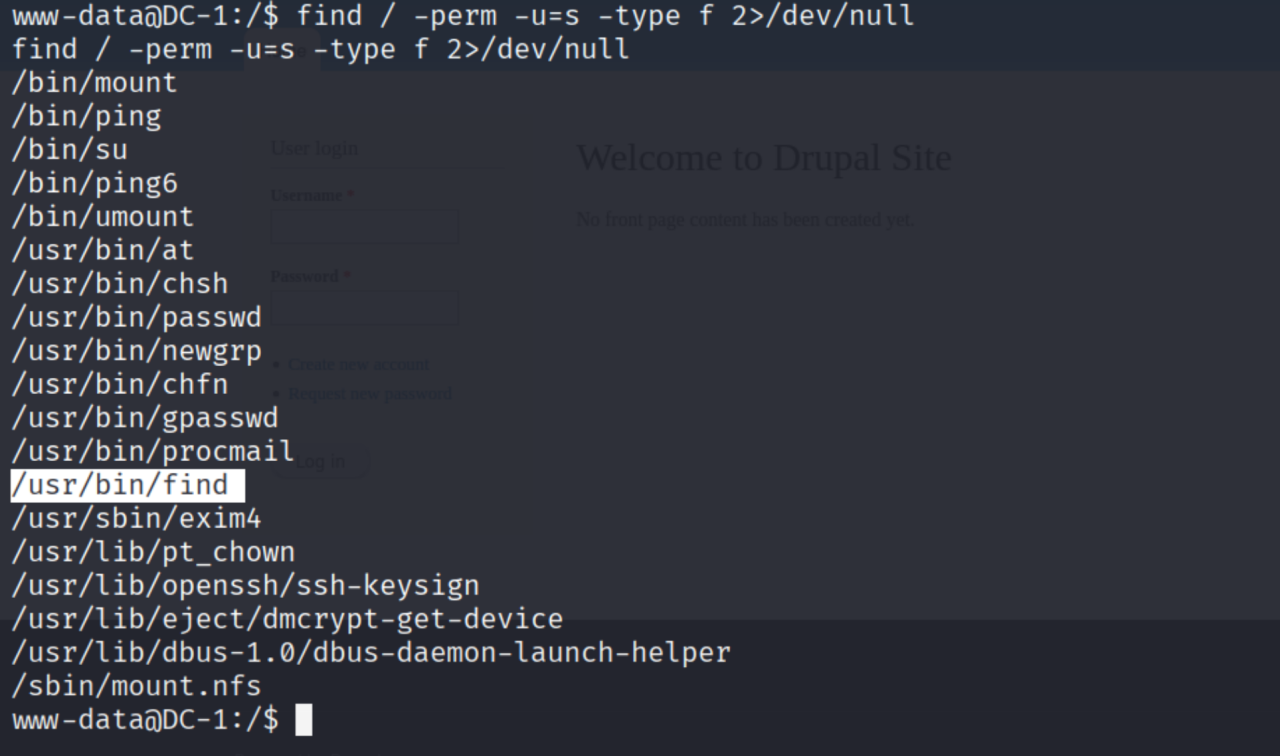Image resolution: width=1280 pixels, height=756 pixels.
Task: Click the Username input field
Action: [x=365, y=226]
